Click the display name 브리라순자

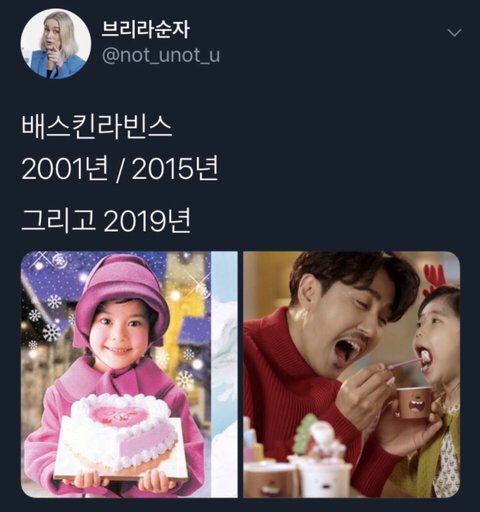[x=145, y=29]
